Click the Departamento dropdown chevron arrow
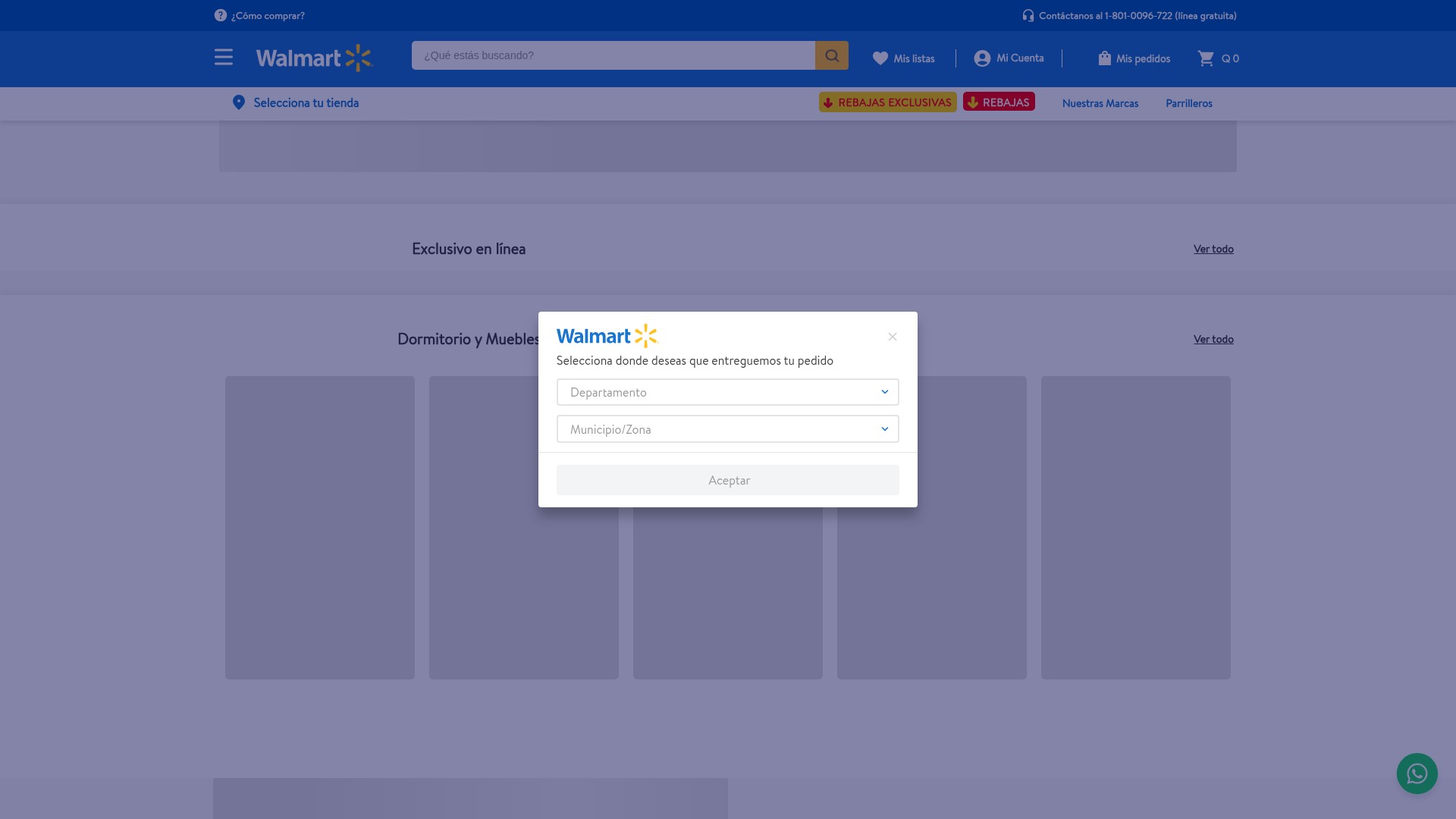 884,392
